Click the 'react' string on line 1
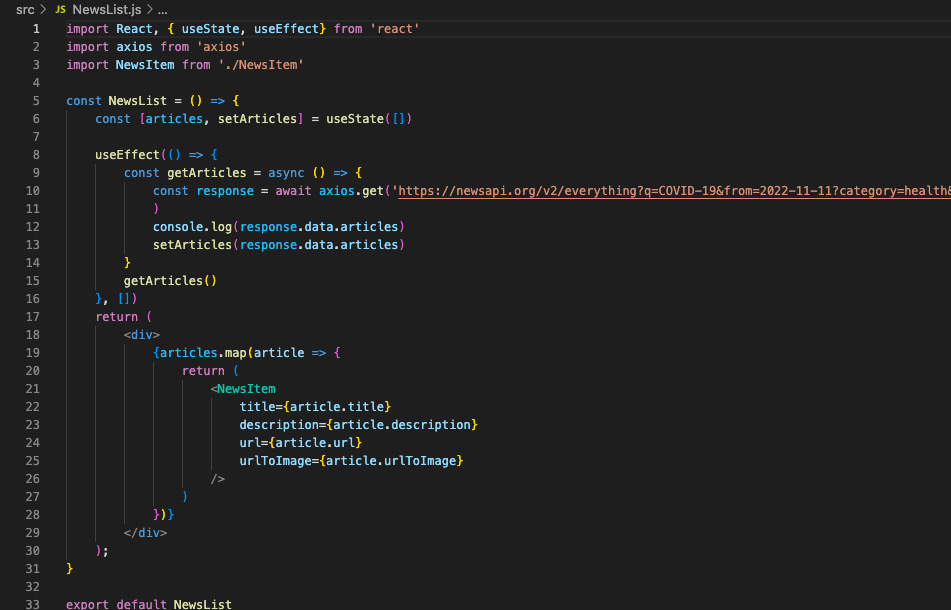Image resolution: width=951 pixels, height=610 pixels. (395, 29)
